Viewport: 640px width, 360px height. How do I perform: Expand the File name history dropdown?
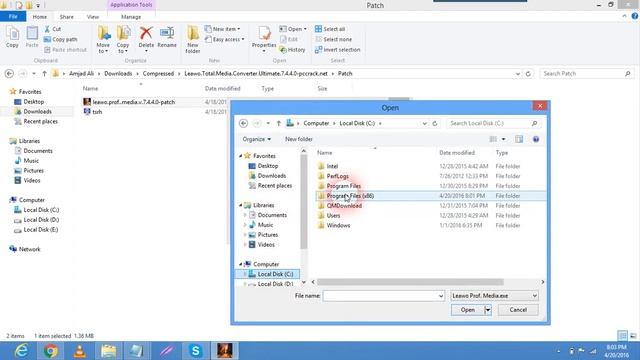click(x=441, y=296)
